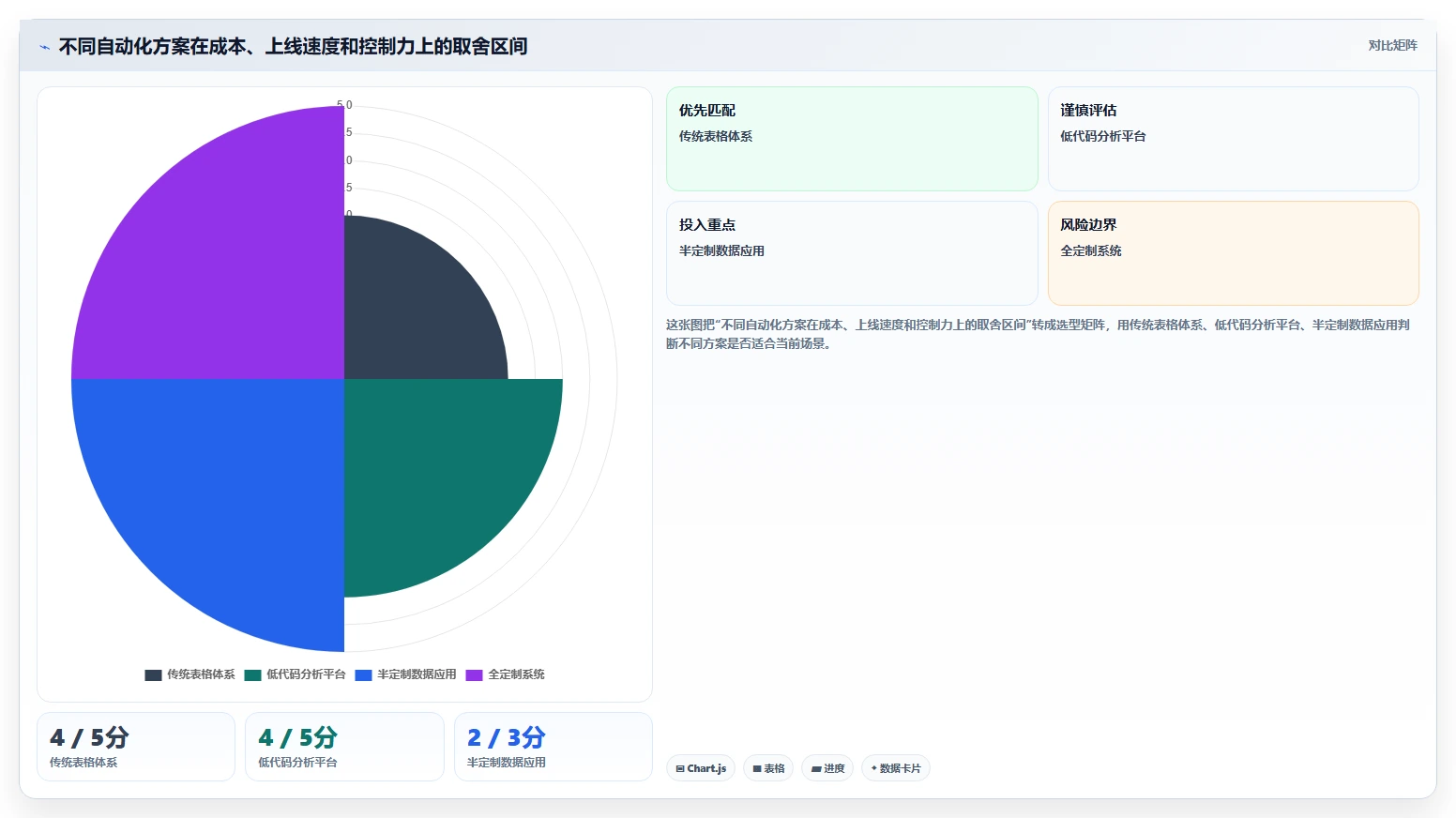The height and width of the screenshot is (818, 1456).
Task: Open the 投入重点 card
Action: pyautogui.click(x=852, y=253)
